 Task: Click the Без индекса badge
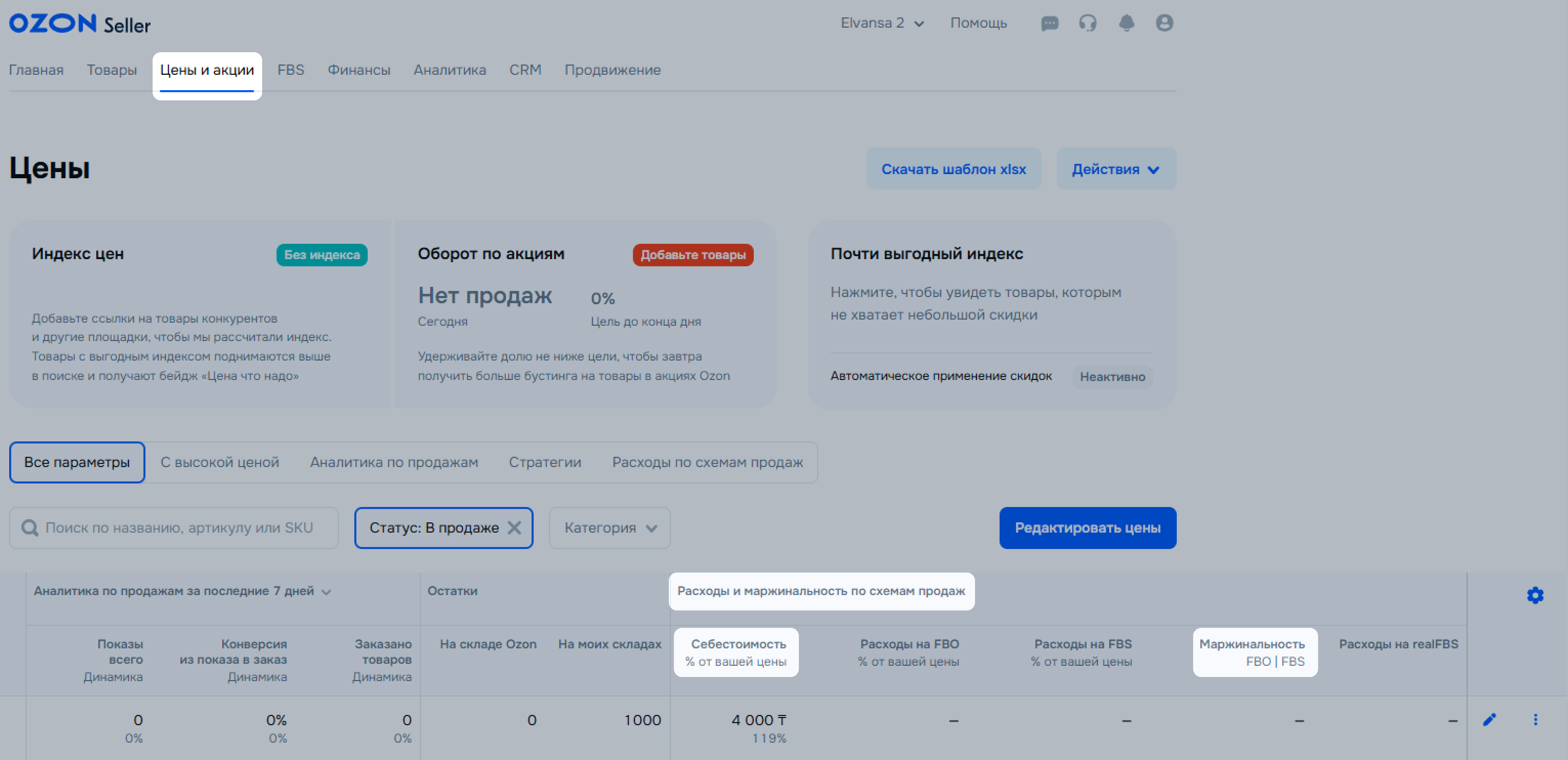click(x=322, y=255)
